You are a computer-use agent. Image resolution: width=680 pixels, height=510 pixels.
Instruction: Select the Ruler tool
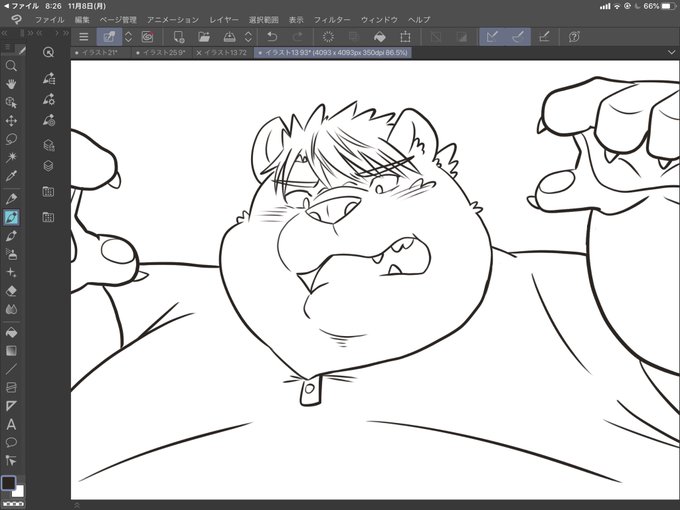[x=11, y=405]
